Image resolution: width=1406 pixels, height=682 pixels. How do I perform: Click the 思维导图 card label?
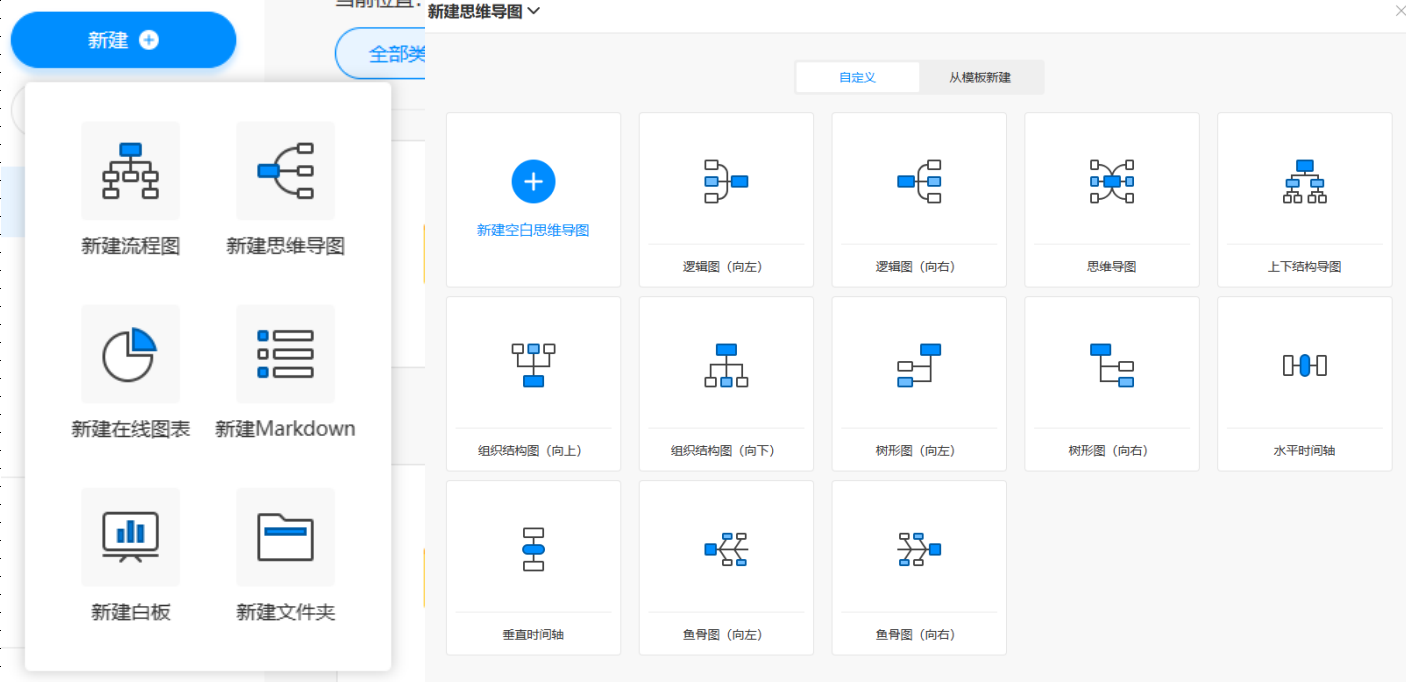(1111, 267)
